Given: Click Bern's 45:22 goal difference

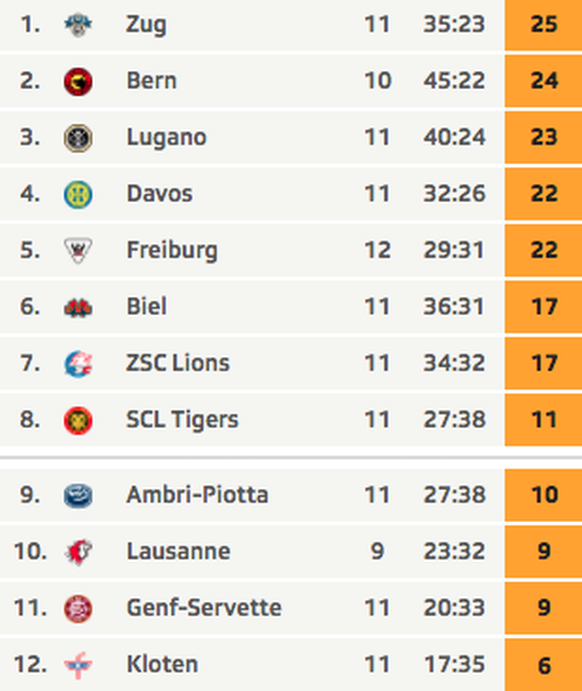Looking at the screenshot, I should (454, 81).
